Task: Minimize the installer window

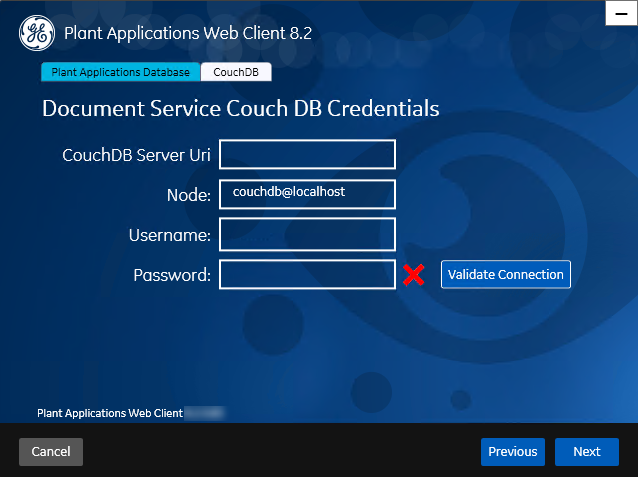Action: (x=621, y=13)
